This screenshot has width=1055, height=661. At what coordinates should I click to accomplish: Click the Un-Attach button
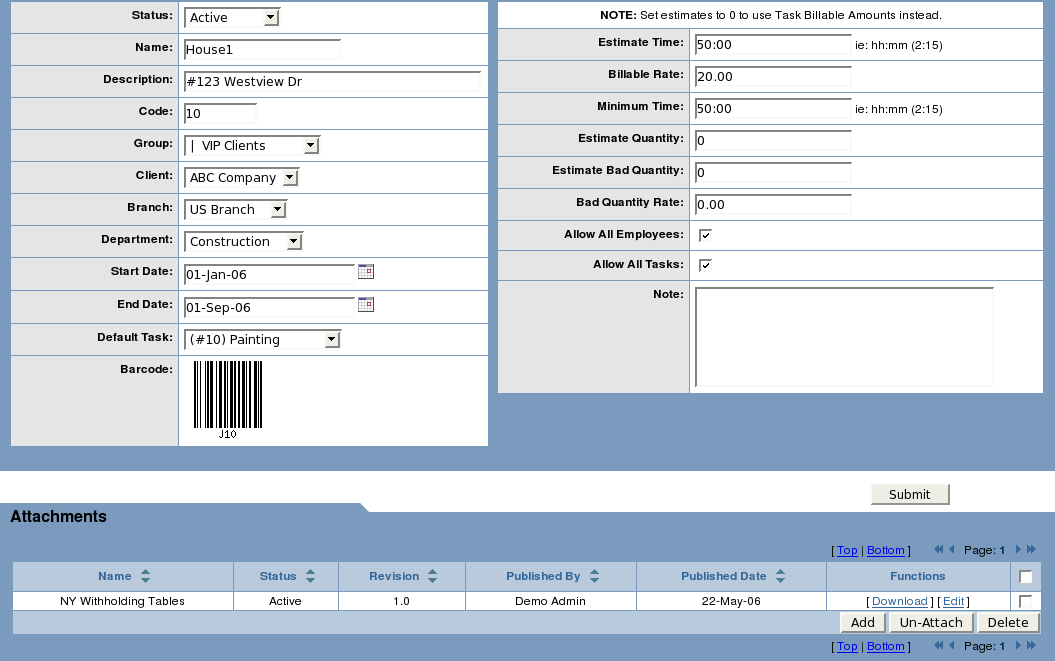pyautogui.click(x=930, y=622)
